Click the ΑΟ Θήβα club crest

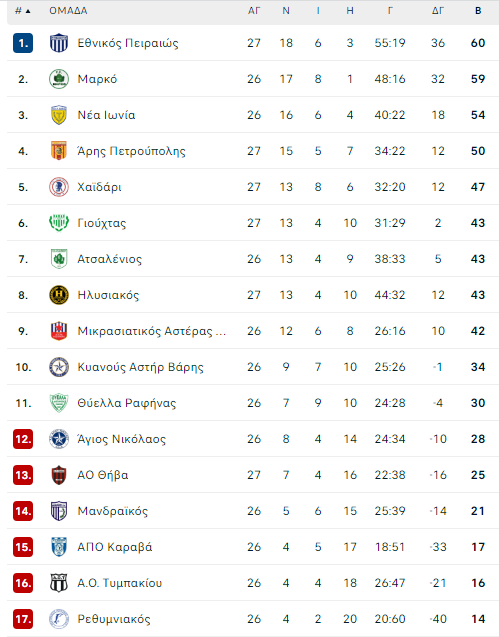point(59,475)
